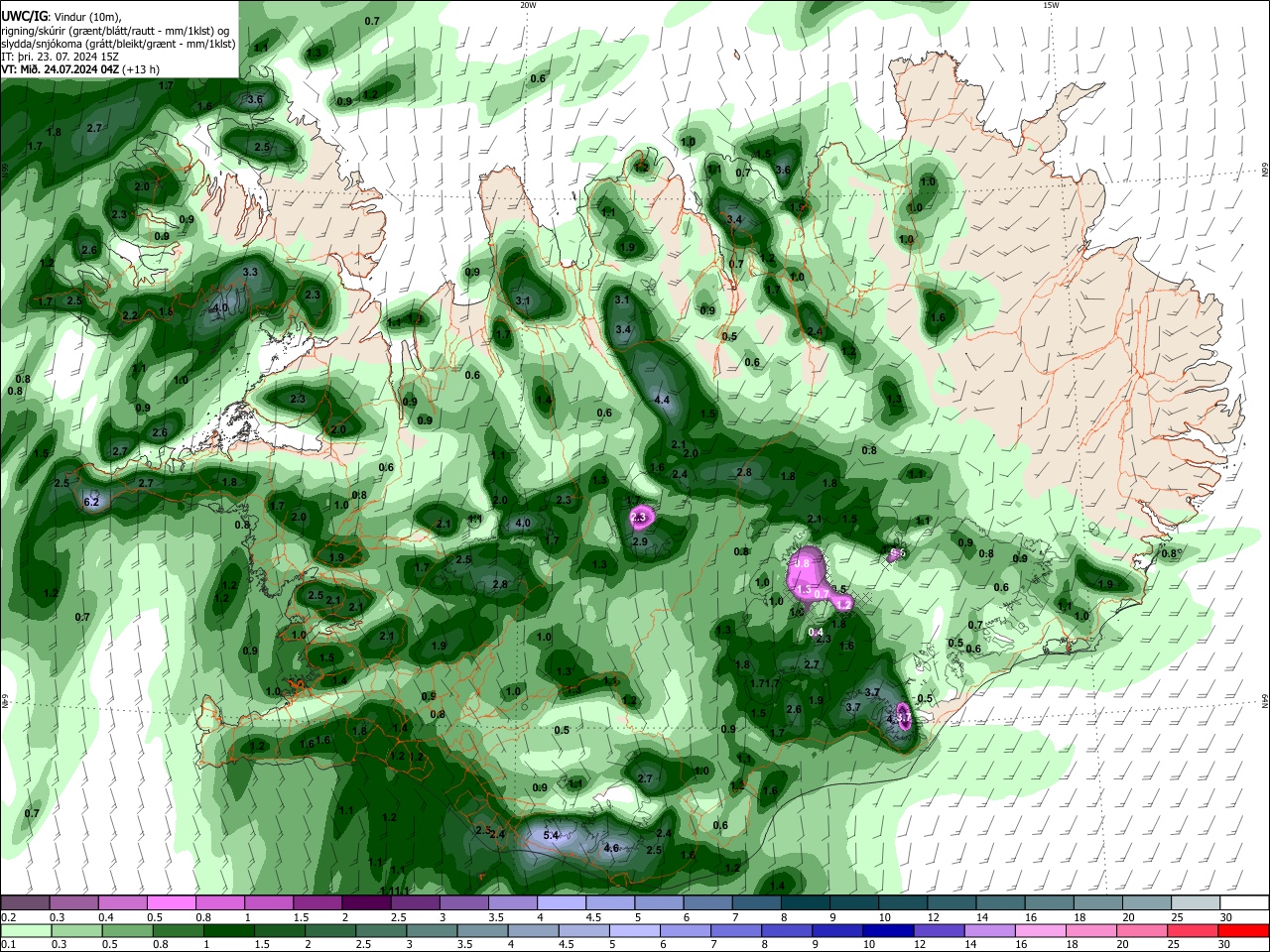Select the 2.2 precipitation value on the map
Image resolution: width=1270 pixels, height=952 pixels.
[129, 315]
